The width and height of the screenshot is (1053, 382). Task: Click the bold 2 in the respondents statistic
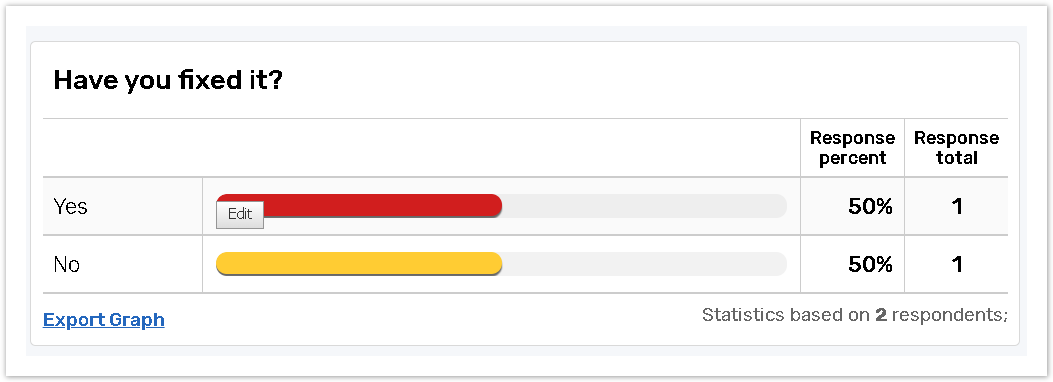click(x=881, y=314)
